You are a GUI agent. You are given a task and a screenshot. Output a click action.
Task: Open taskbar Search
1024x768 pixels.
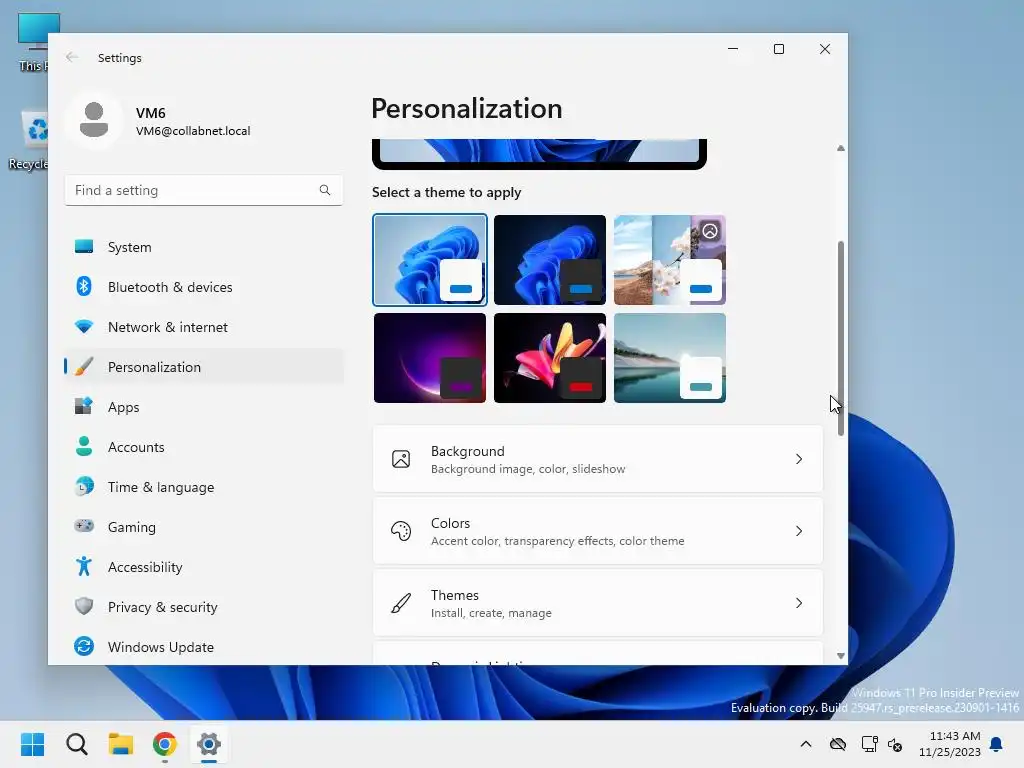tap(76, 744)
